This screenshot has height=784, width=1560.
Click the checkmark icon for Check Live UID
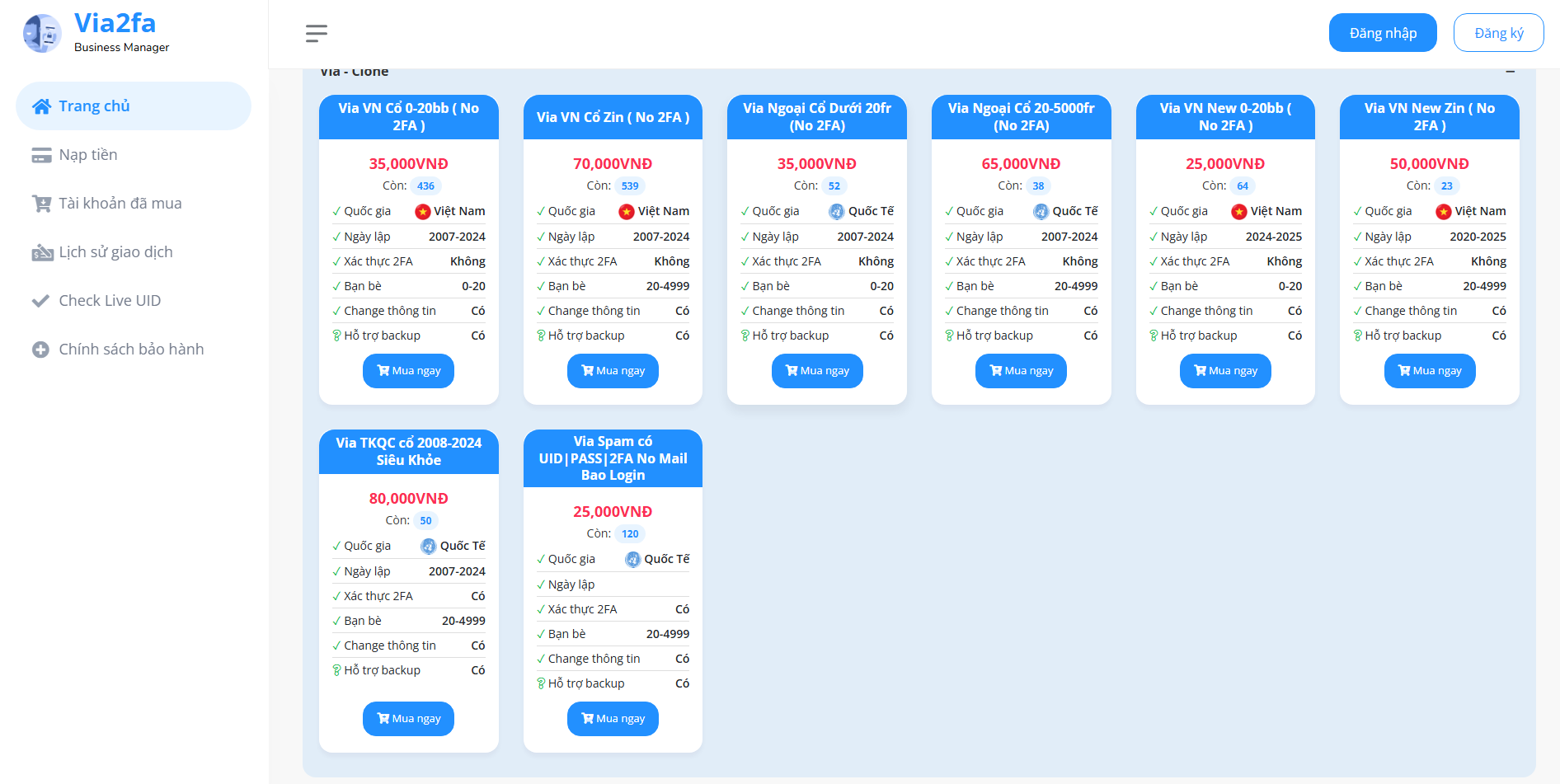[40, 301]
